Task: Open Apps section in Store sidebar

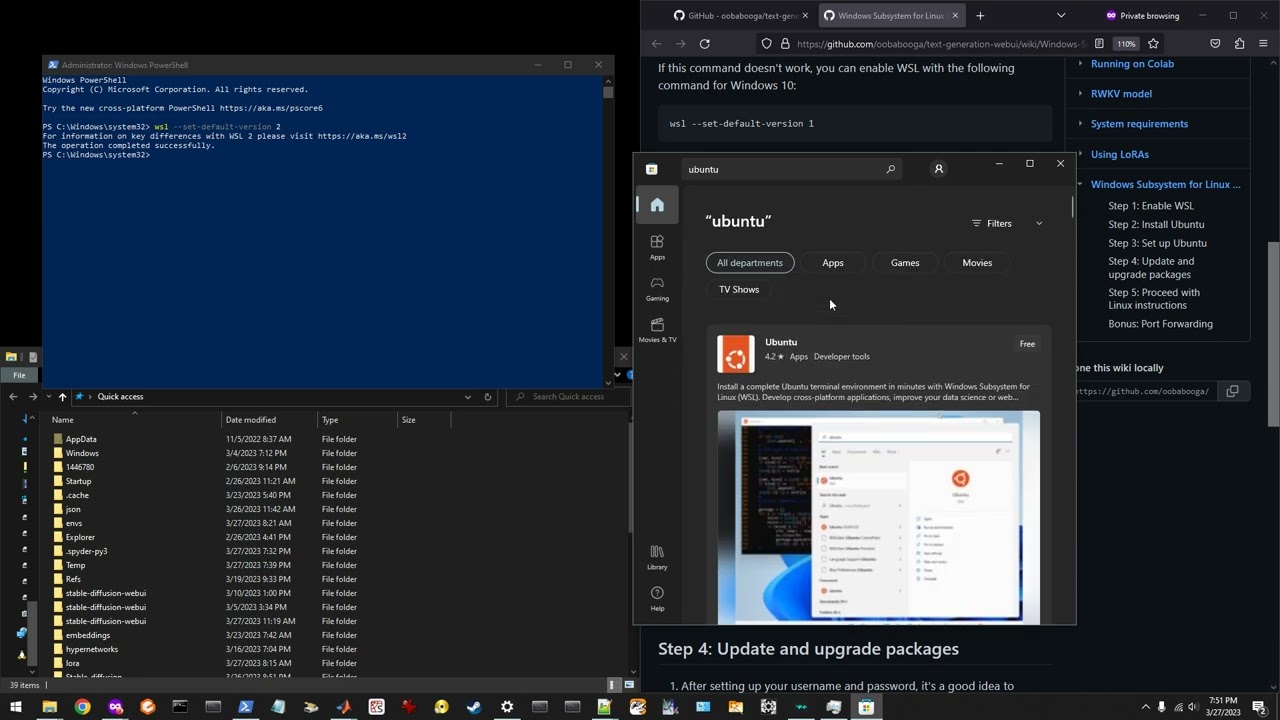Action: point(657,247)
